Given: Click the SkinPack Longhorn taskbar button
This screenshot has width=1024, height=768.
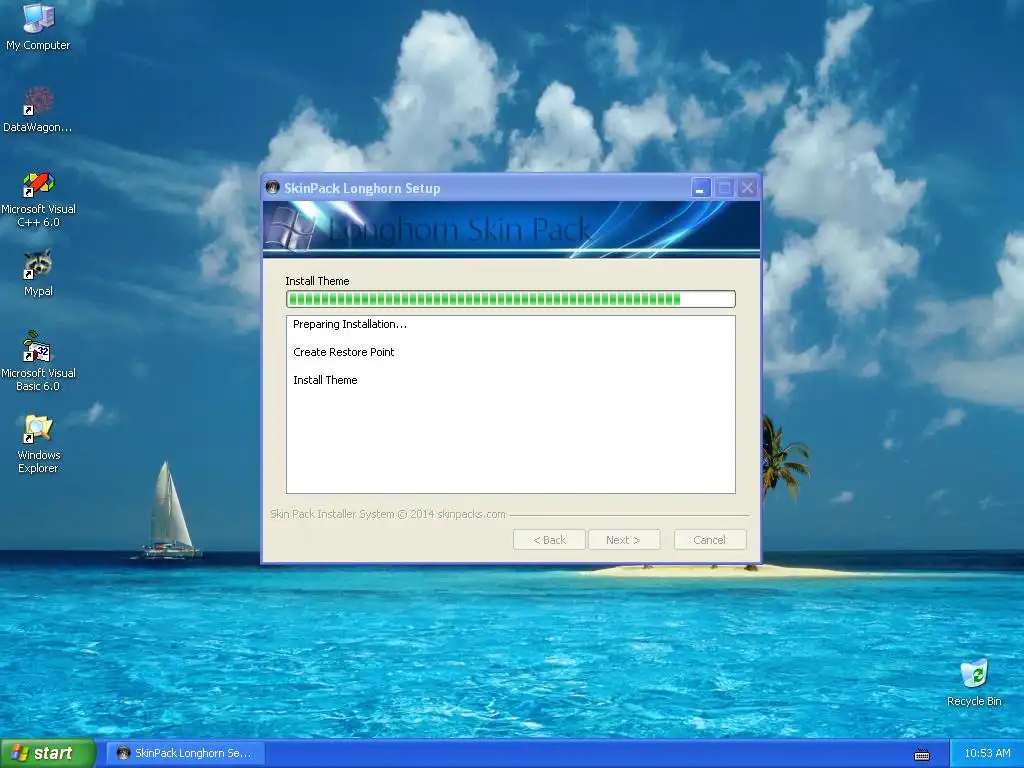Looking at the screenshot, I should coord(185,753).
